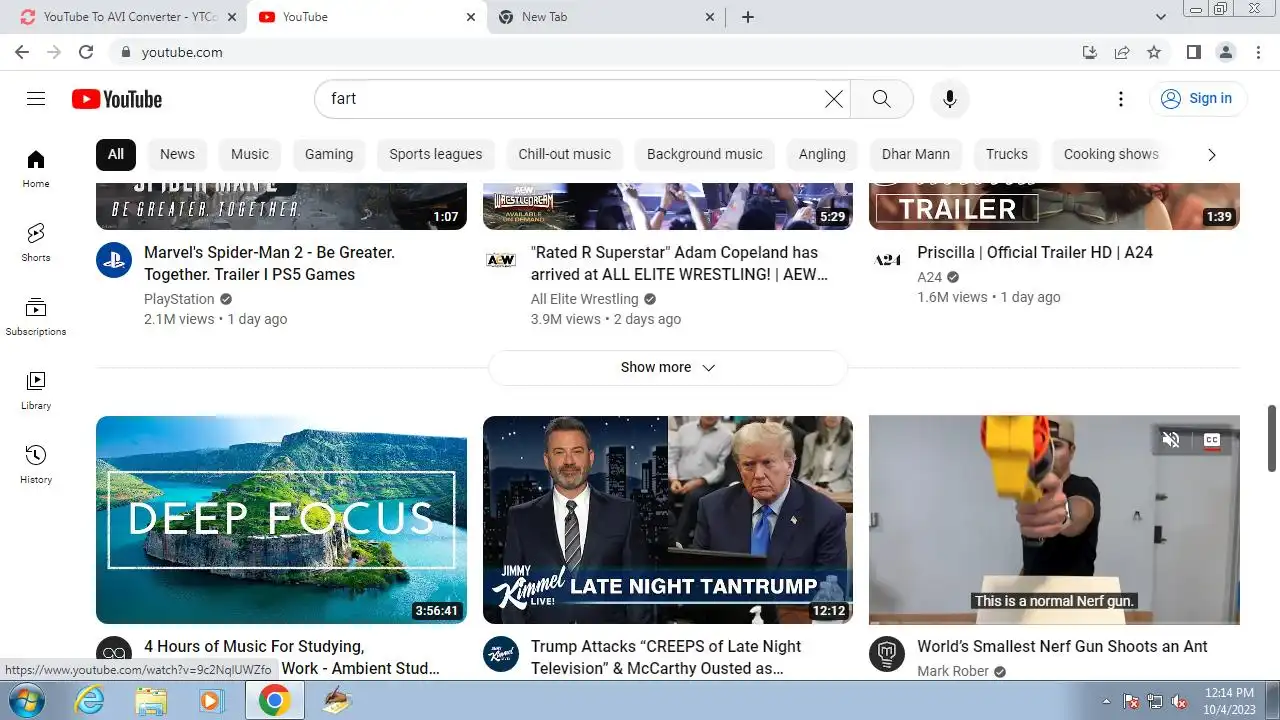Open Priscilla Official Trailer title

coord(1035,252)
